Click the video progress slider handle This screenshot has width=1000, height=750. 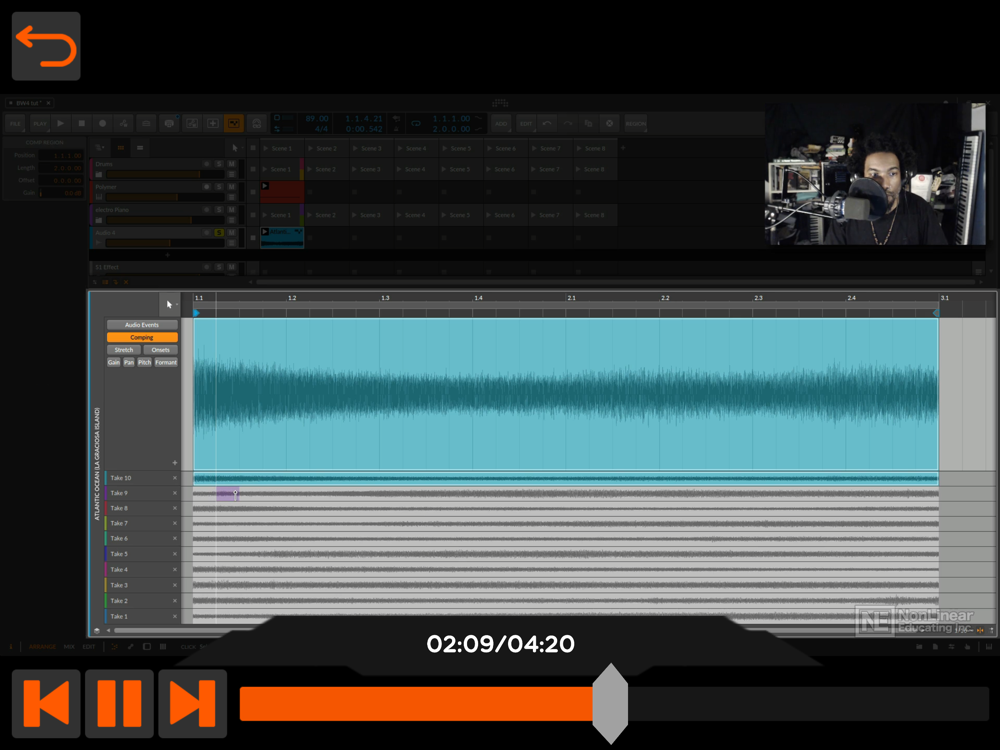coord(610,703)
